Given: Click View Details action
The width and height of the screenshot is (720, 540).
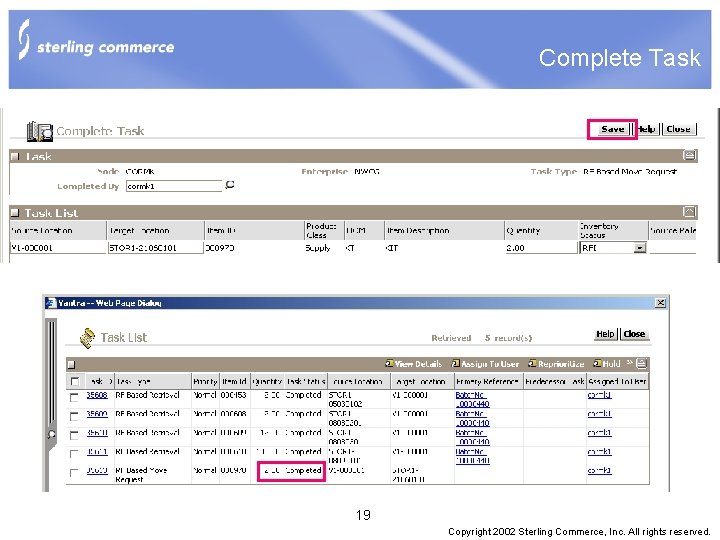Looking at the screenshot, I should [x=418, y=364].
